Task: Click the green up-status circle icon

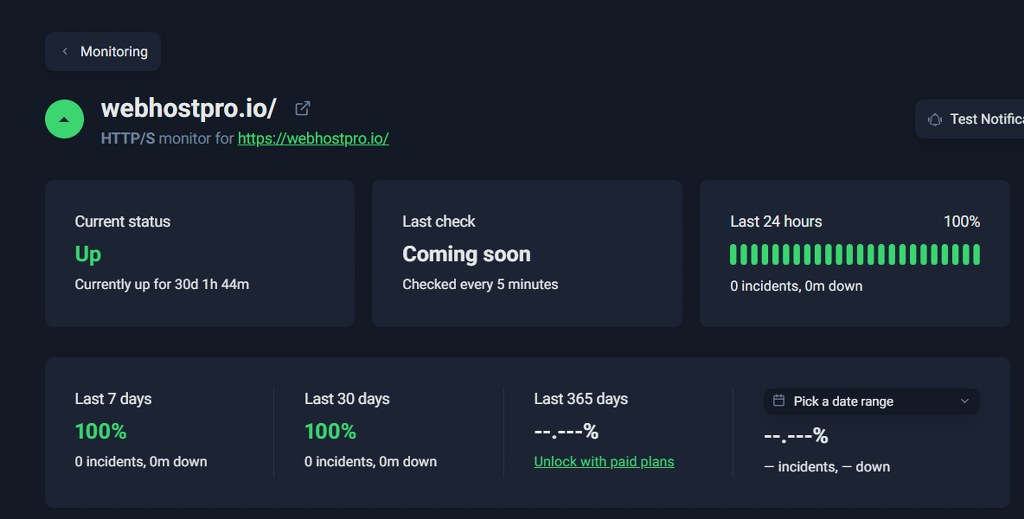Action: 64,119
